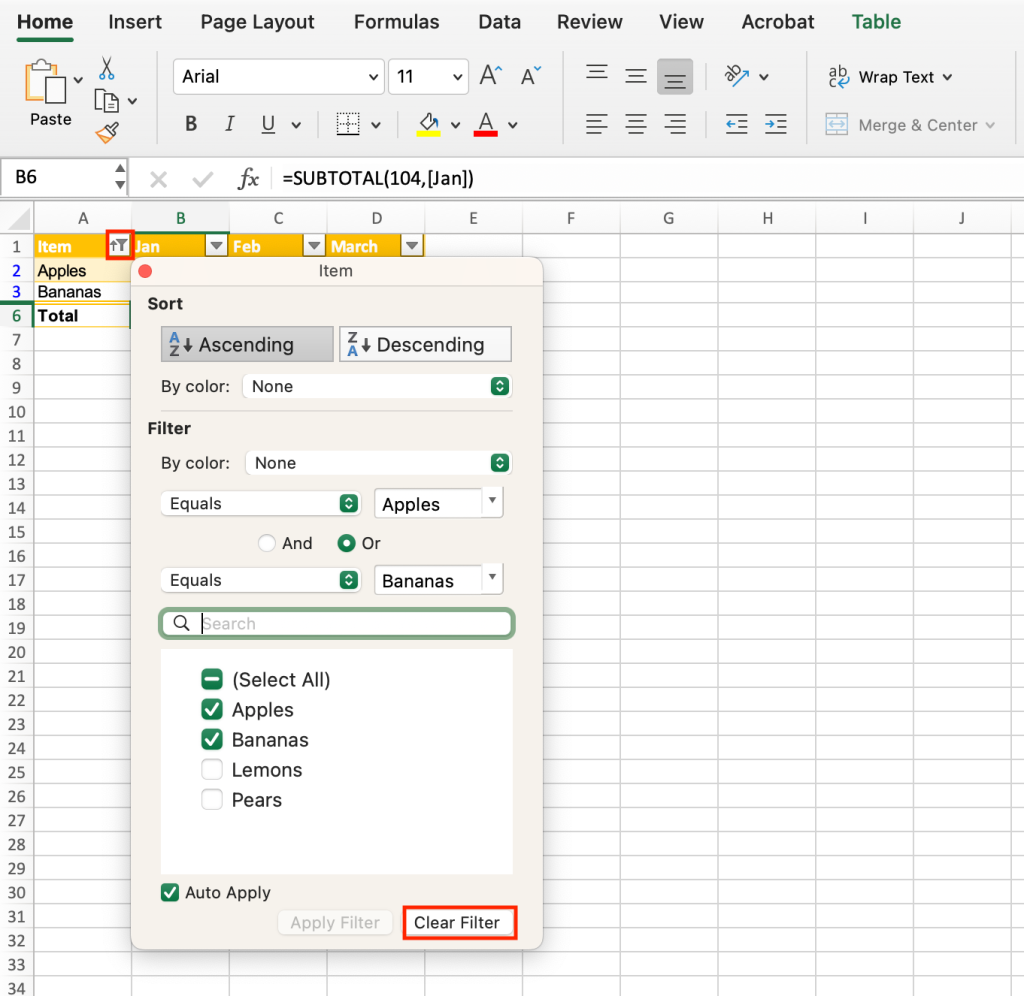Open the Home tab
The width and height of the screenshot is (1024, 996).
(x=45, y=22)
